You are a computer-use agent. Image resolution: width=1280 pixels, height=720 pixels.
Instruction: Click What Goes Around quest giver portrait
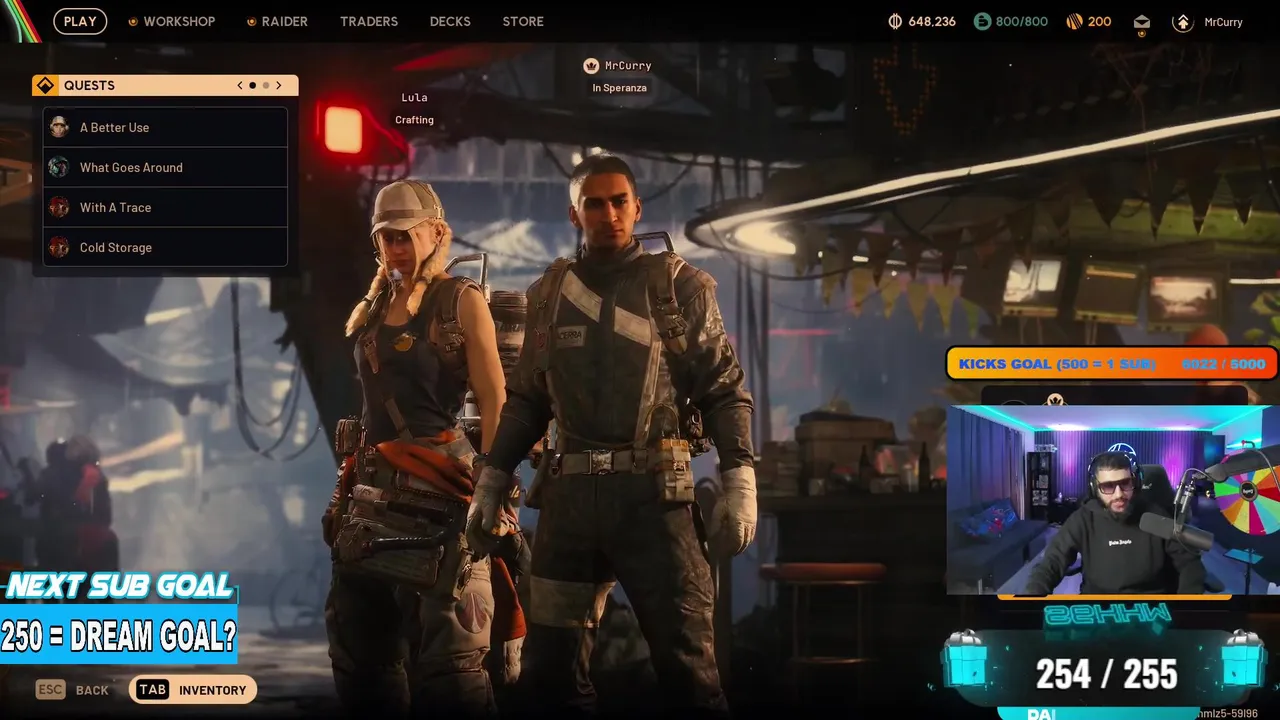click(x=59, y=167)
